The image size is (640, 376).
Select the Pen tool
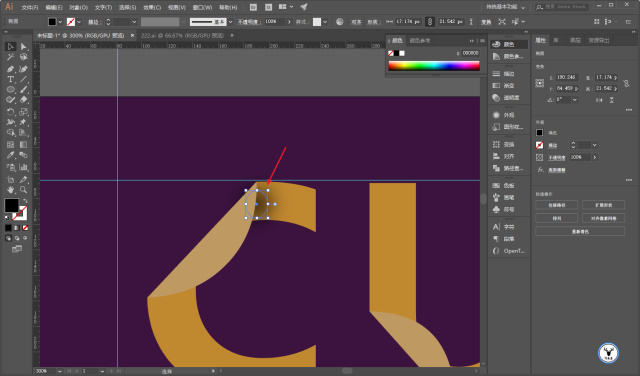(x=11, y=69)
